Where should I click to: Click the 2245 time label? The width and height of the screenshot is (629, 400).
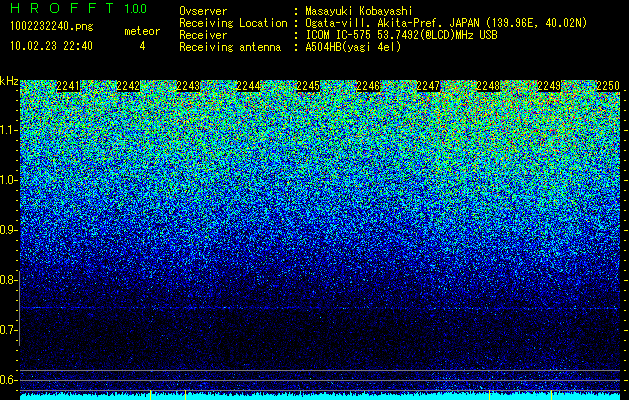point(308,86)
